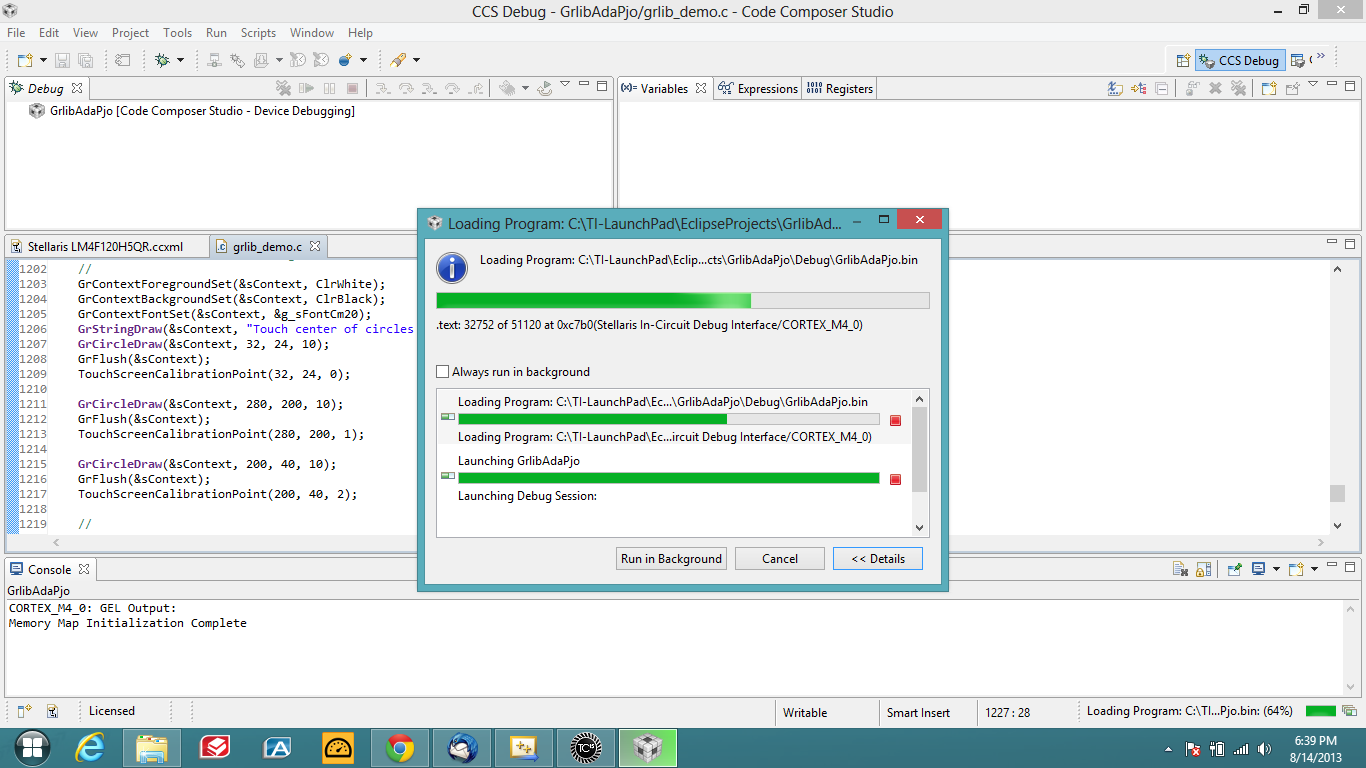
Task: Click the Suspend button in Debug view
Action: click(329, 88)
